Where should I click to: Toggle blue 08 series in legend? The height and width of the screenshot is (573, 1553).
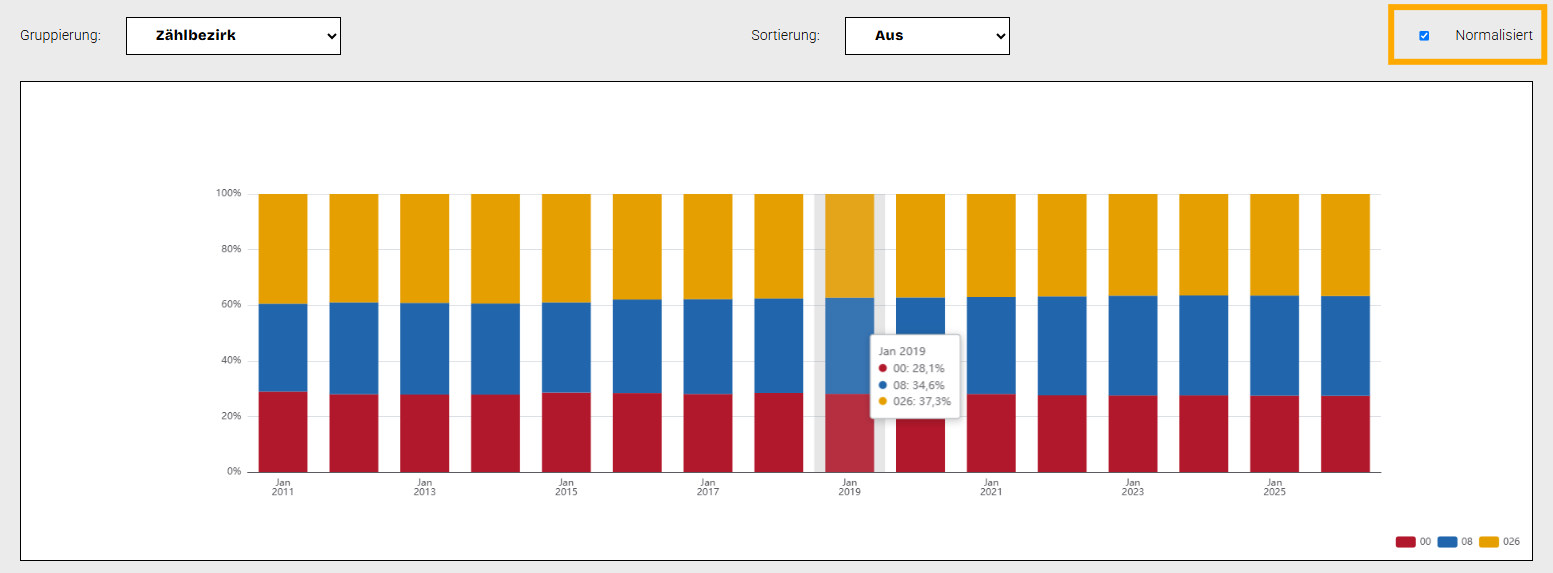coord(1455,542)
